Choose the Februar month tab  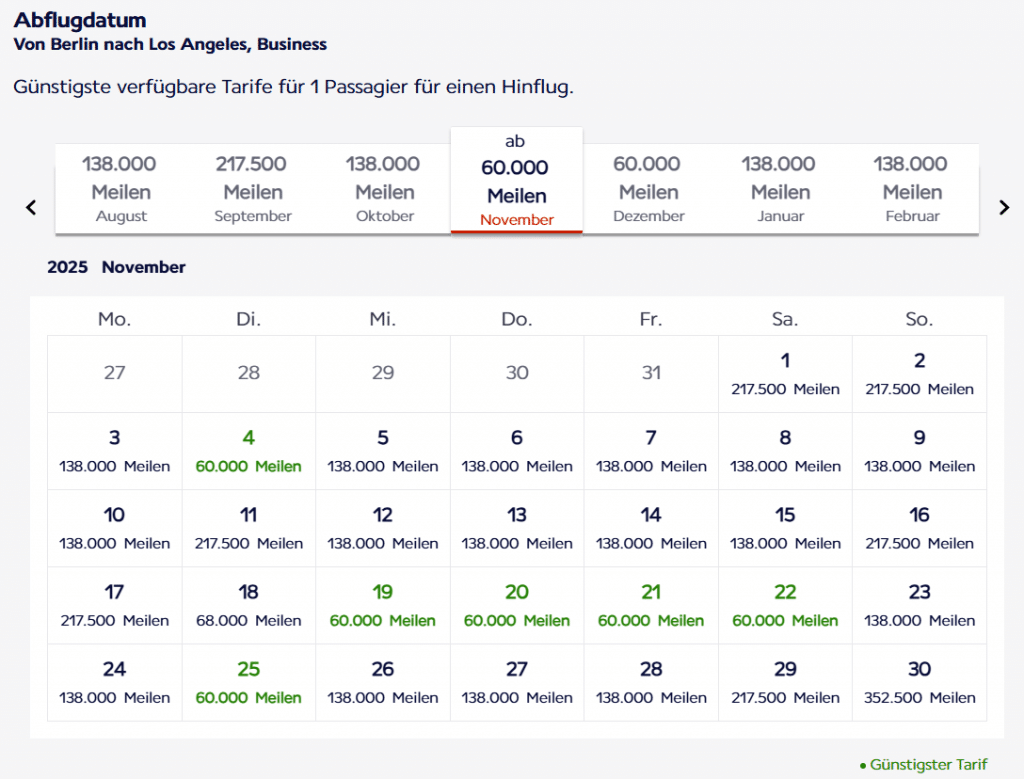click(912, 189)
